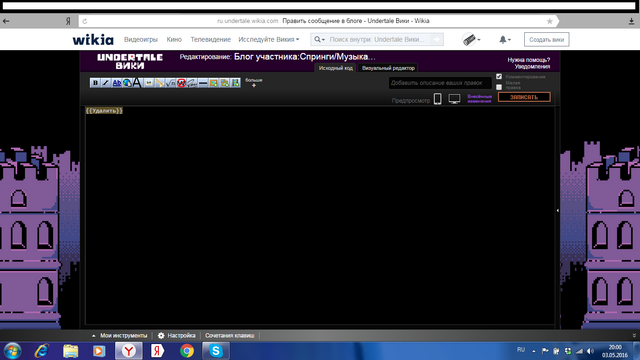Open notifications bell dropdown
This screenshot has width=640, height=360.
click(x=505, y=40)
